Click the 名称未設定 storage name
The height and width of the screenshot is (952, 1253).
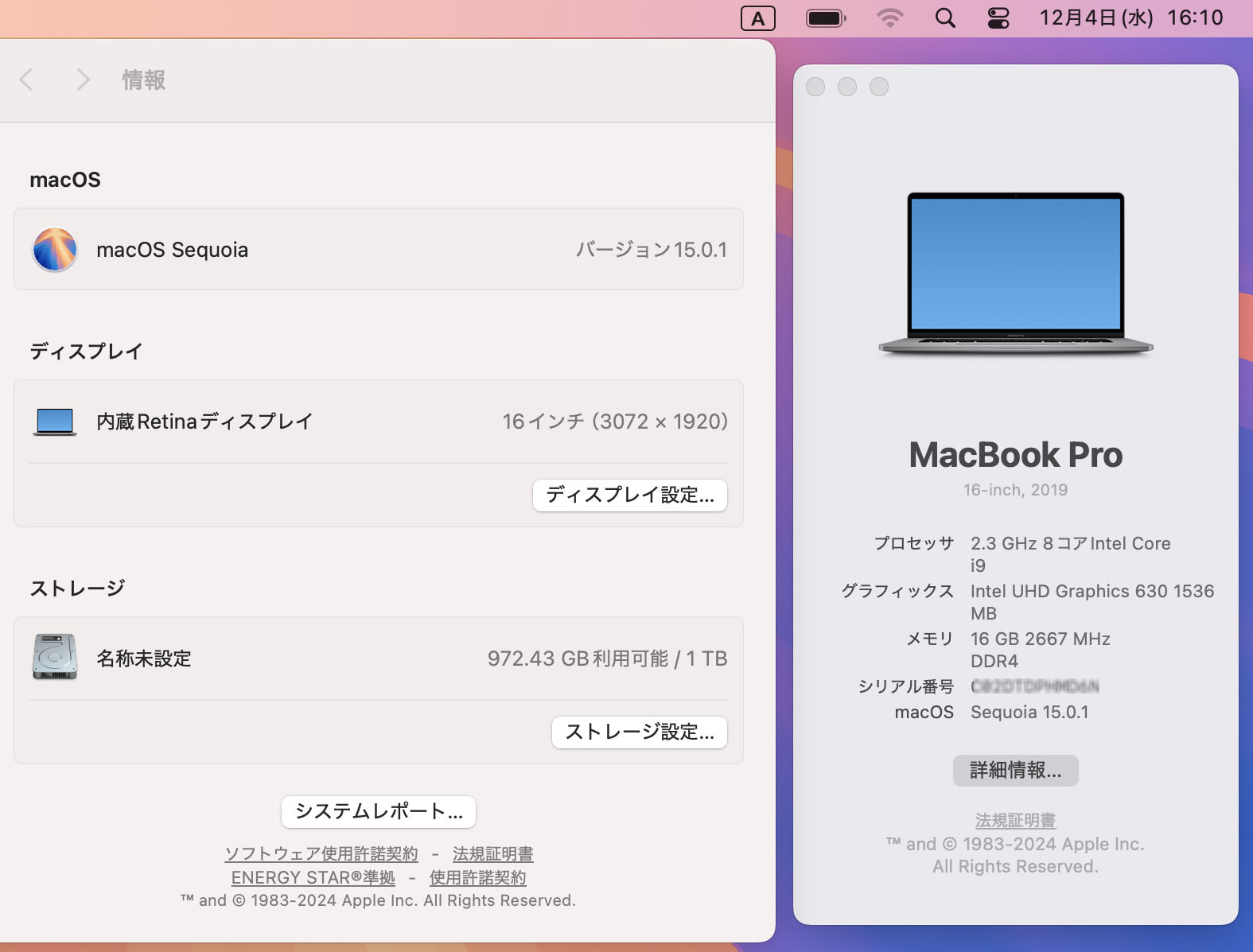pos(144,659)
